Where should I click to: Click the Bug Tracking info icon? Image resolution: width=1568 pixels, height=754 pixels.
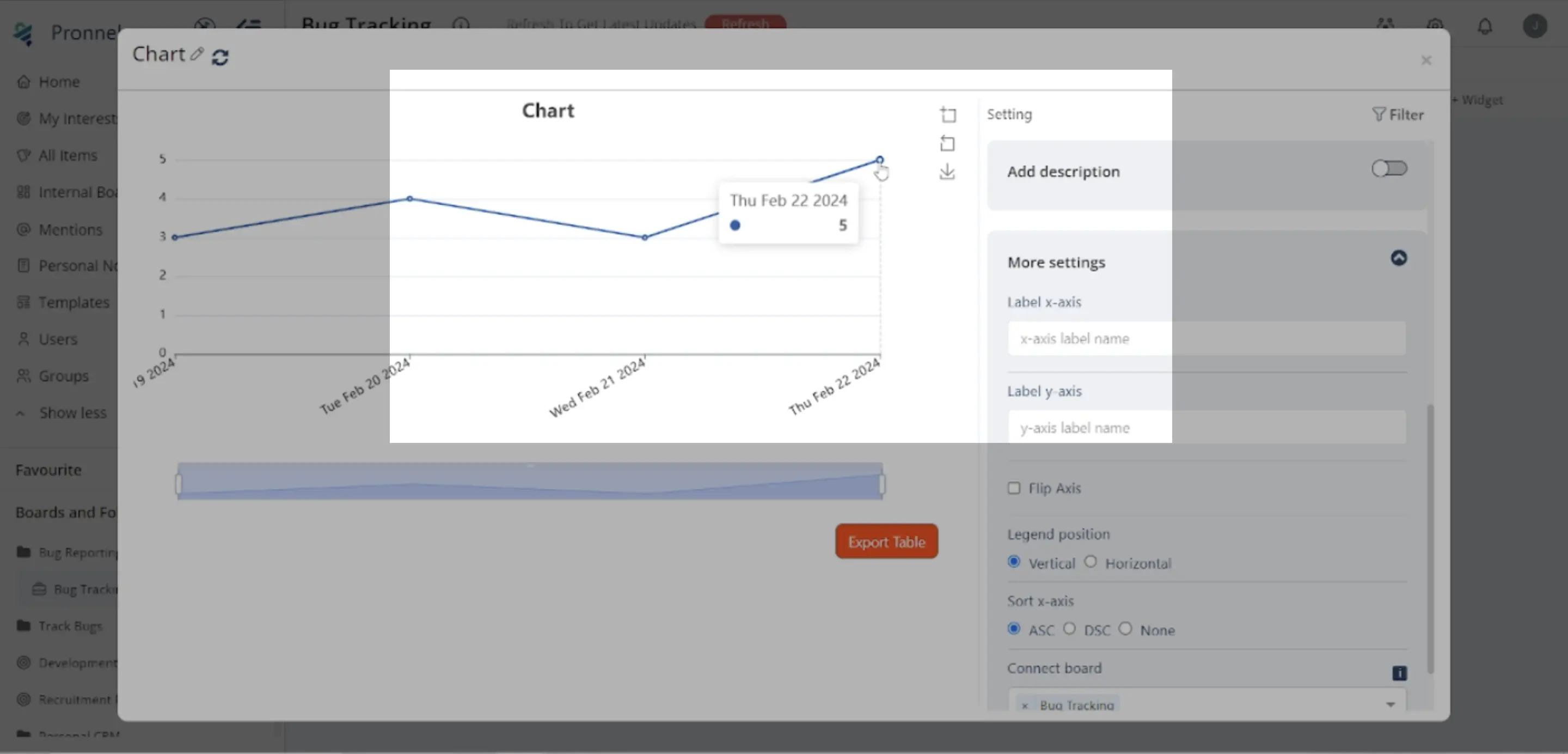pyautogui.click(x=461, y=25)
